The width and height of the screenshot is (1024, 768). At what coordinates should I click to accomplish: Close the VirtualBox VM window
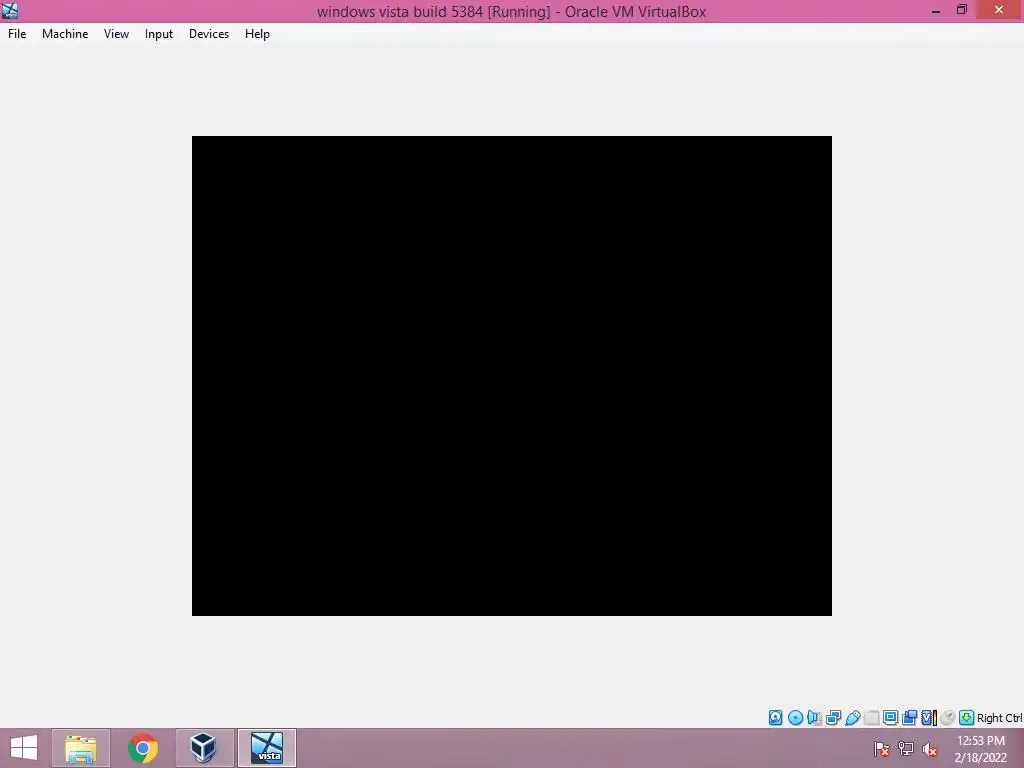point(999,10)
